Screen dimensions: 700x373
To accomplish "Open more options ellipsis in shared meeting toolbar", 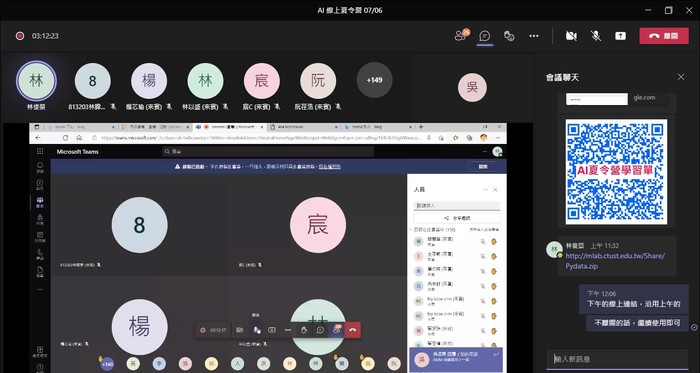I will coord(288,330).
